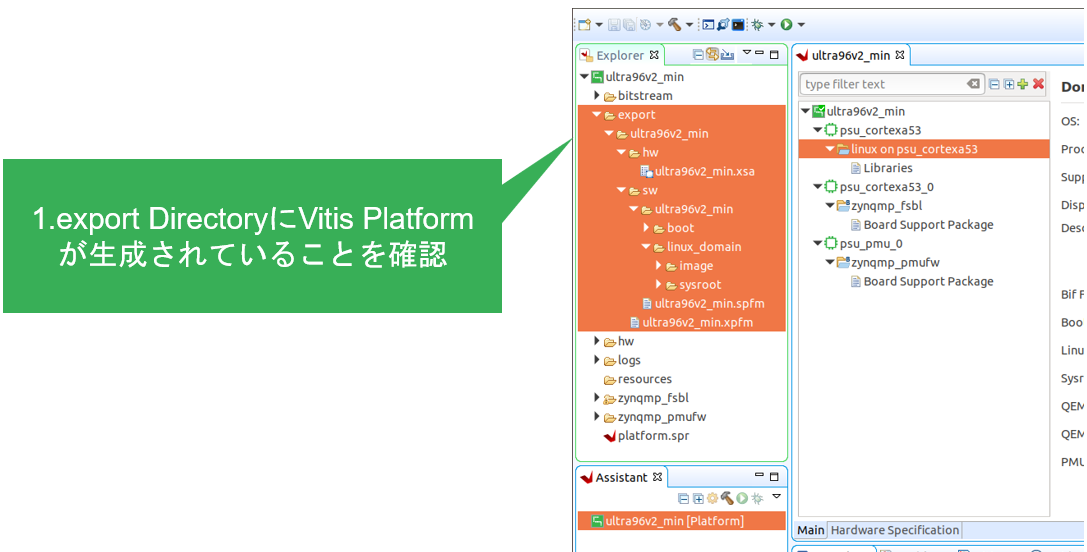
Task: Collapse the psu_pmu_0 node
Action: click(x=817, y=243)
